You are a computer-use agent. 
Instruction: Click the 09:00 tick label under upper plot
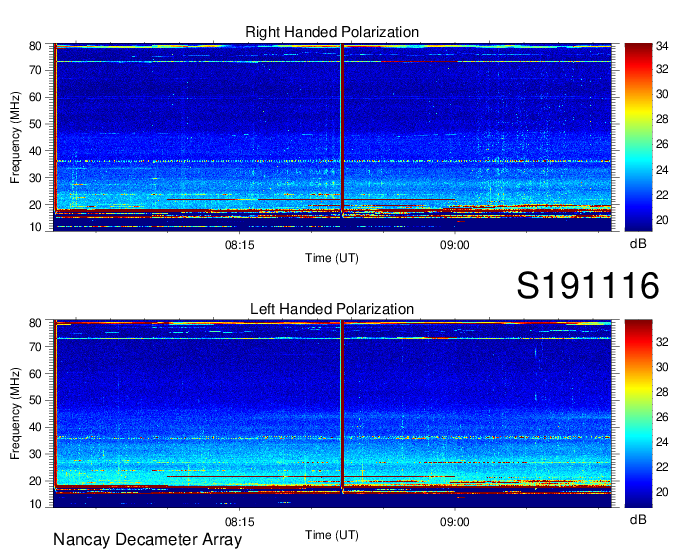[x=454, y=245]
